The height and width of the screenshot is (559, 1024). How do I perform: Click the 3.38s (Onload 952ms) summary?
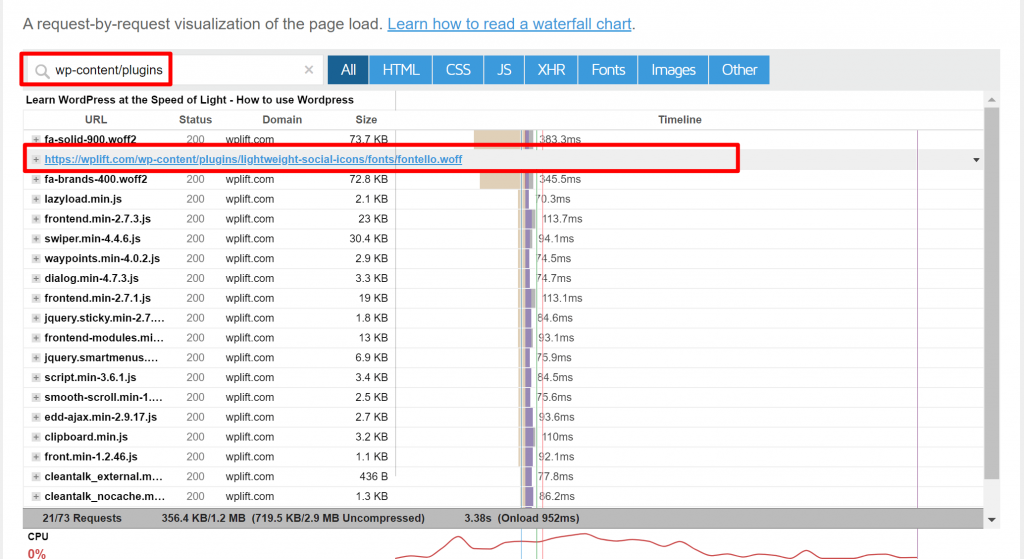pyautogui.click(x=522, y=518)
